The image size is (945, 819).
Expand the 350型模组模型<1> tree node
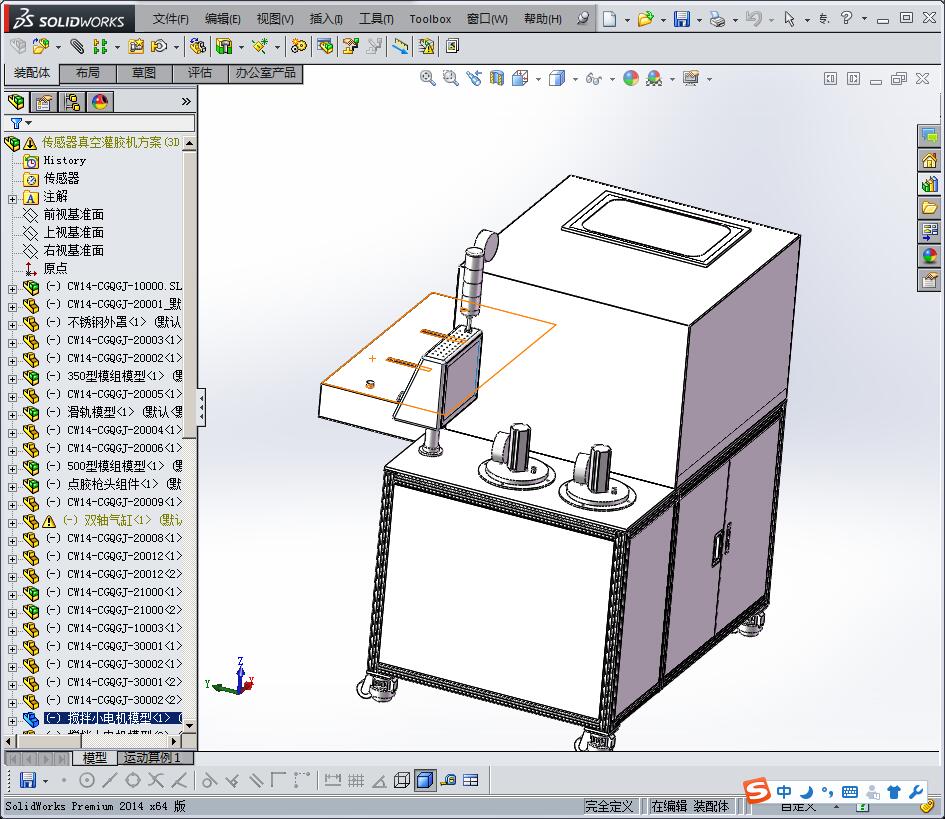tap(12, 378)
